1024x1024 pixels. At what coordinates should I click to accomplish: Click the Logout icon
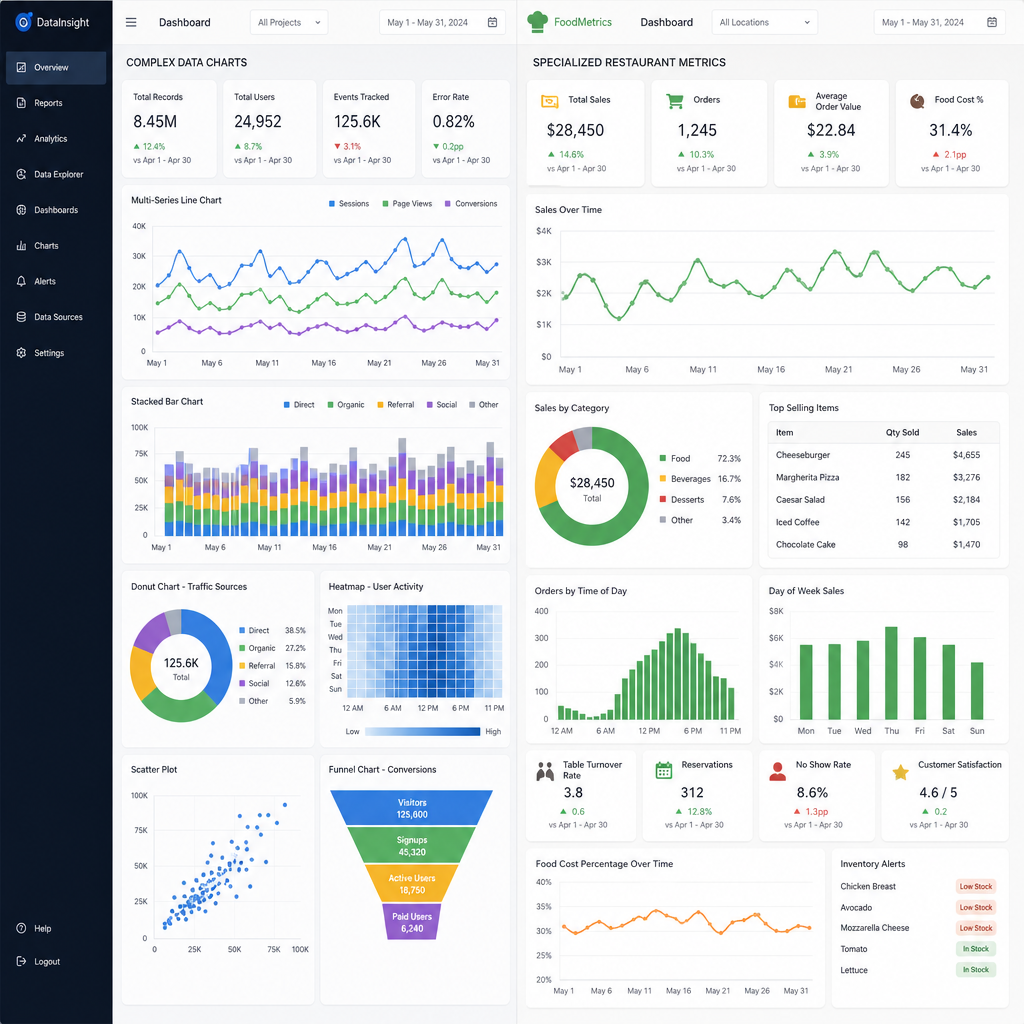click(22, 961)
